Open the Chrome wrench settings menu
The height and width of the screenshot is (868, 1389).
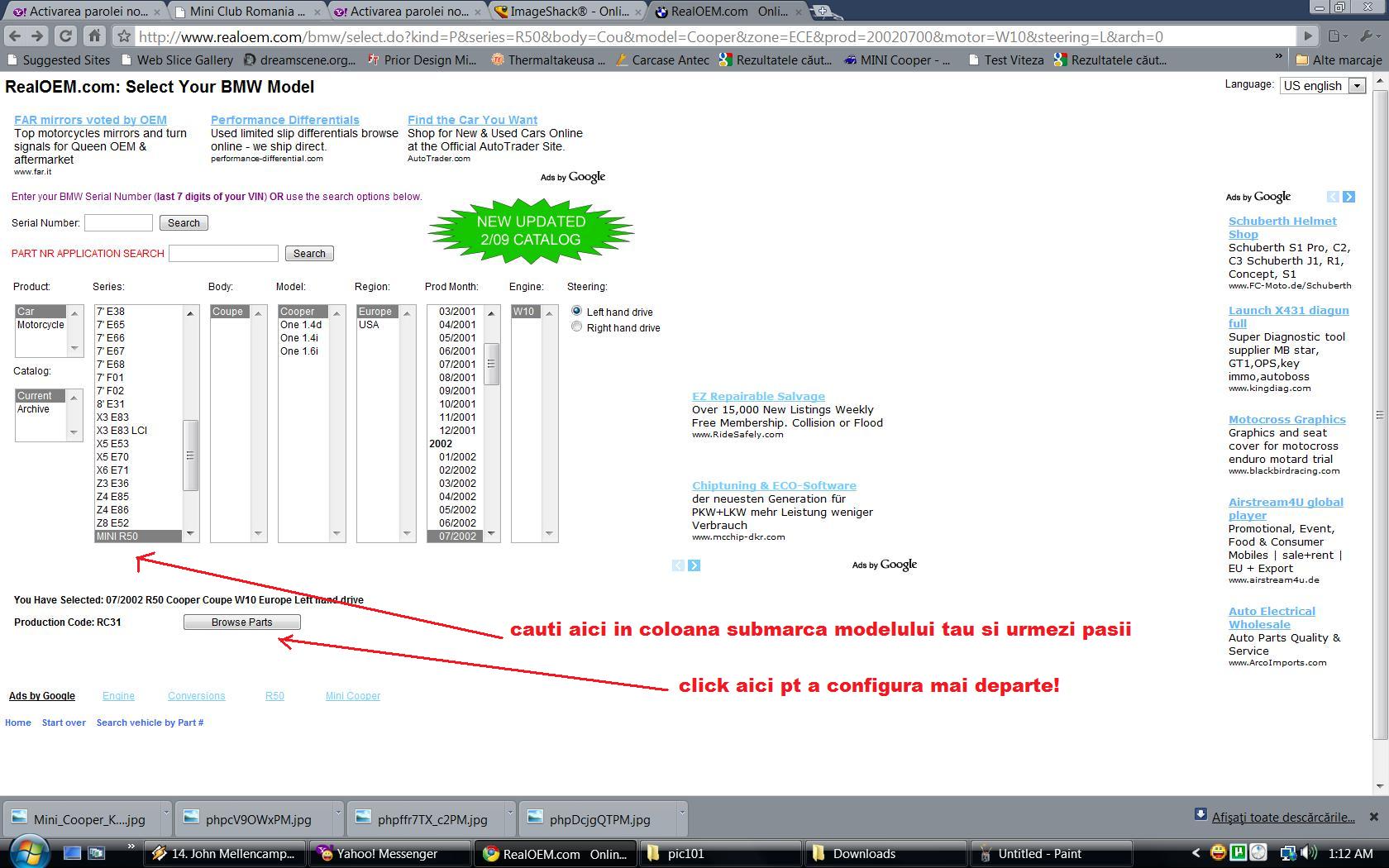(x=1368, y=36)
